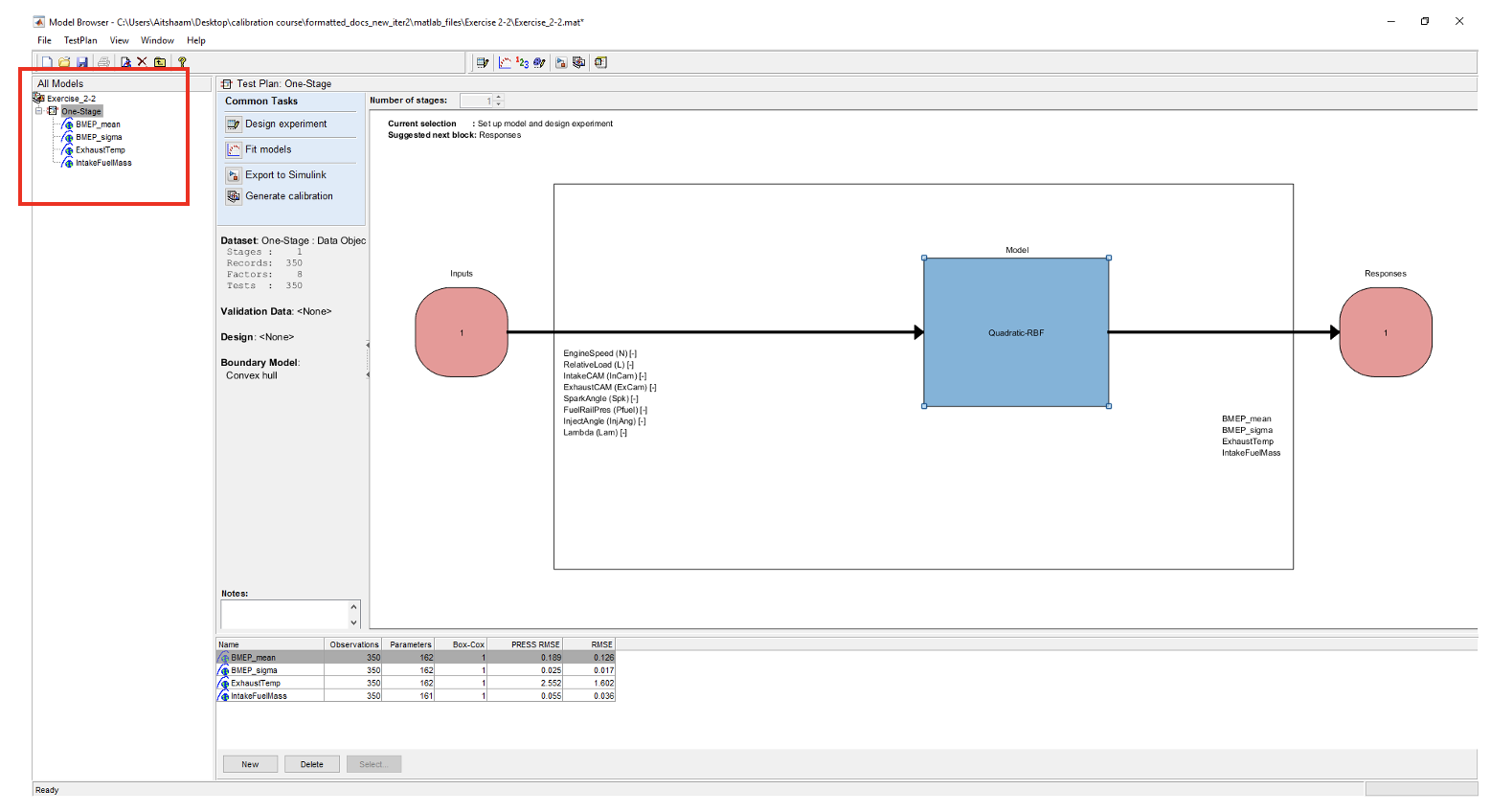Click the Parameters column header
This screenshot has height=812, width=1490.
(x=409, y=644)
